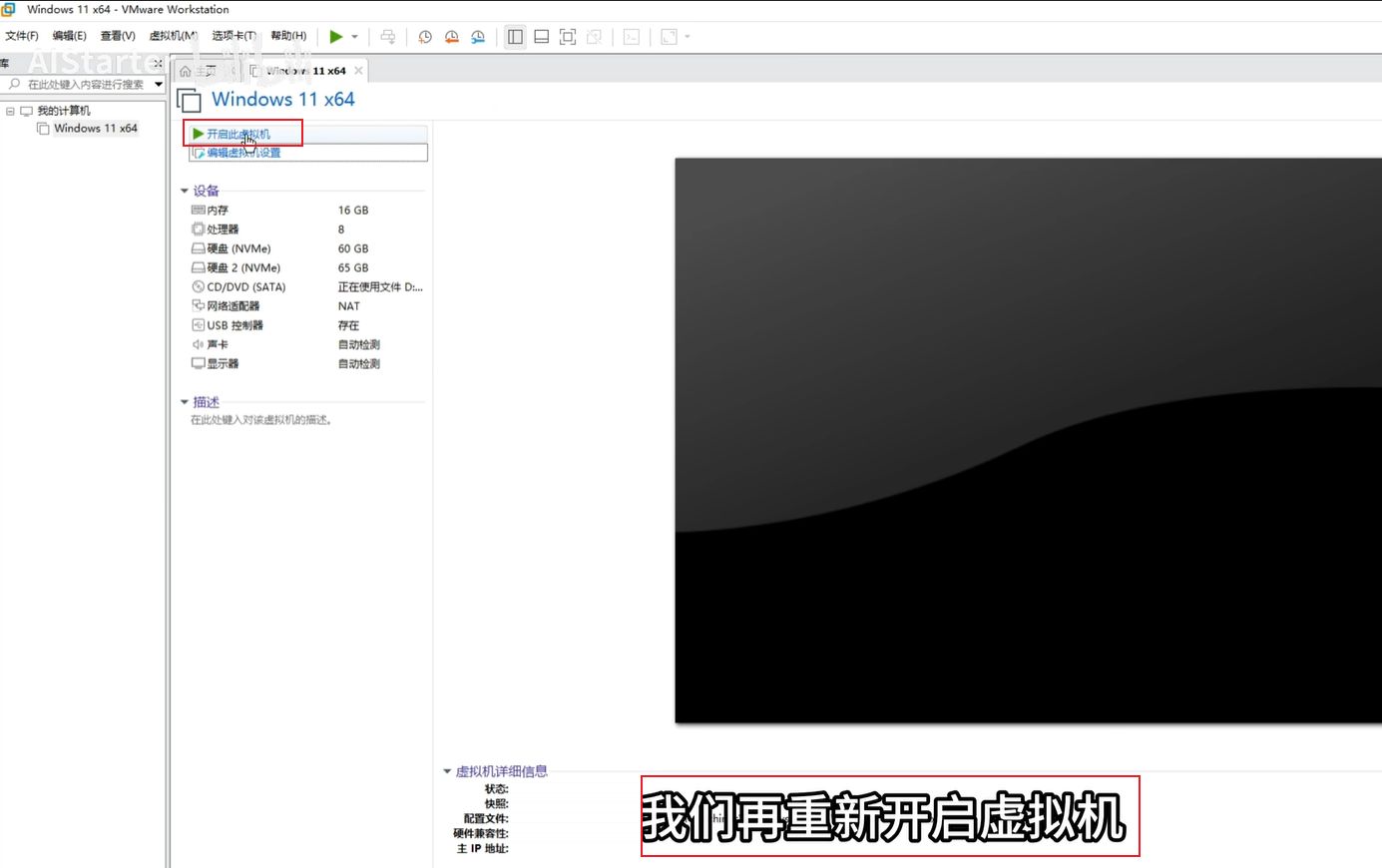Viewport: 1382px width, 868px height.
Task: Click the take snapshot clock icon
Action: [425, 37]
